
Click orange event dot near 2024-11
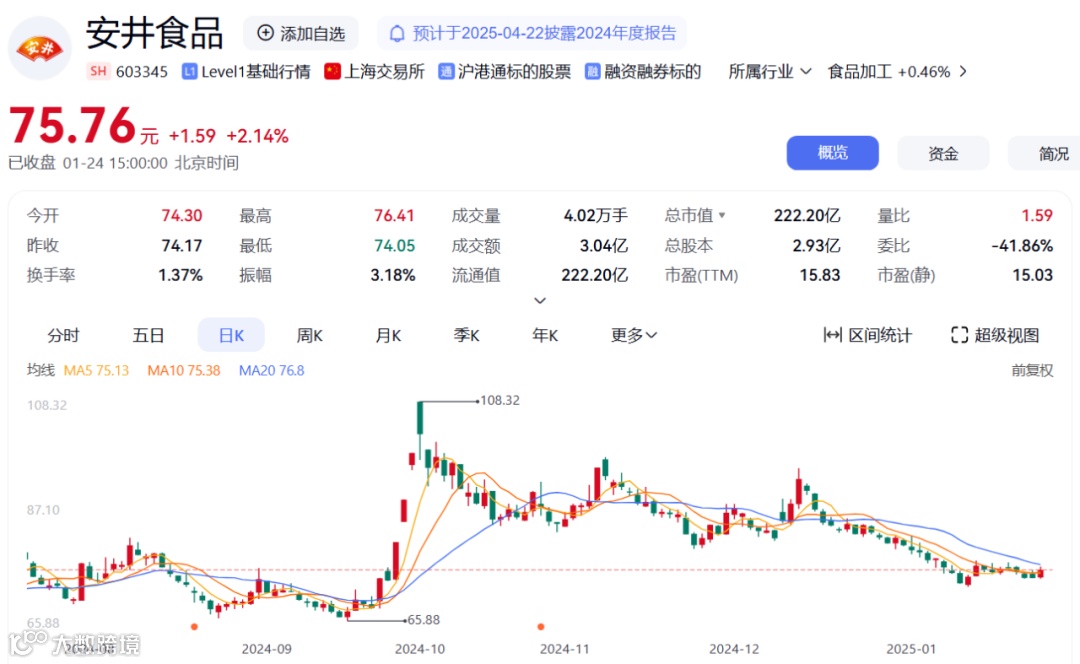pos(541,627)
